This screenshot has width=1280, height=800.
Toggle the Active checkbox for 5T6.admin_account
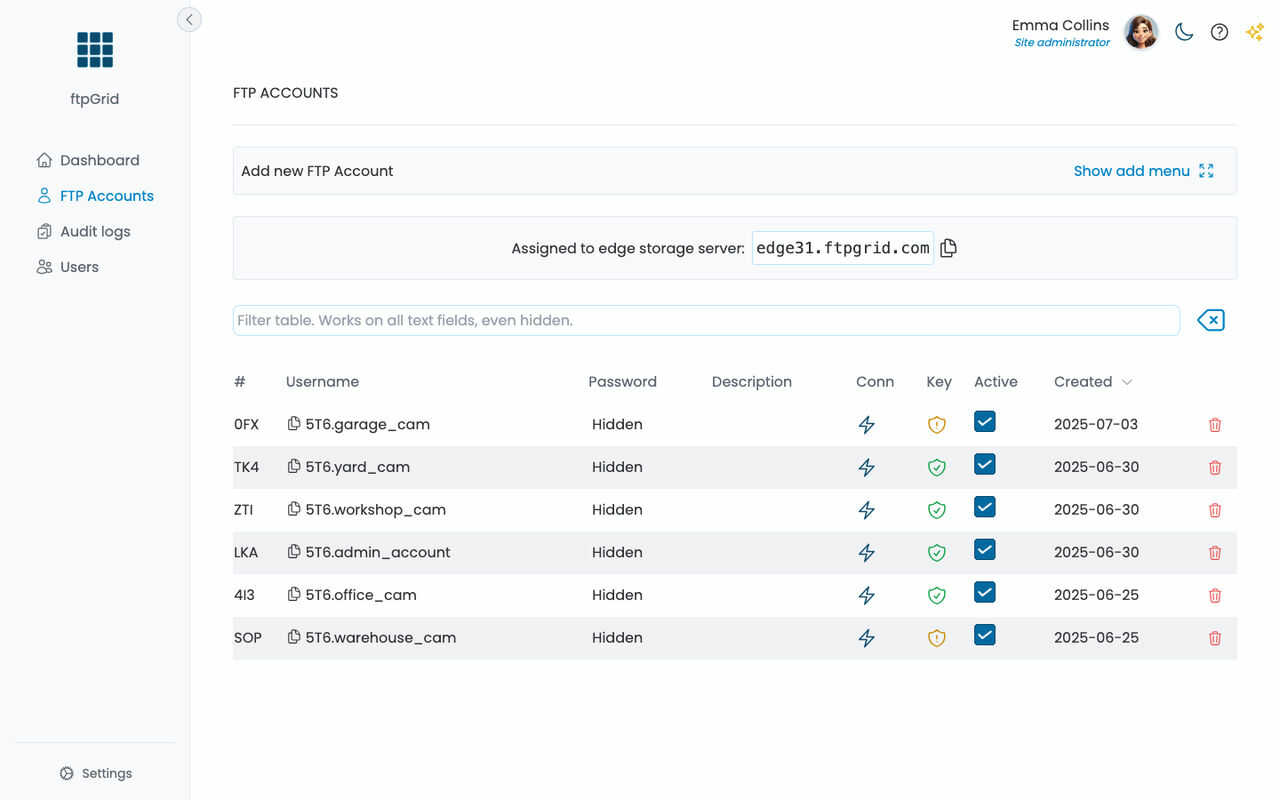pos(985,550)
